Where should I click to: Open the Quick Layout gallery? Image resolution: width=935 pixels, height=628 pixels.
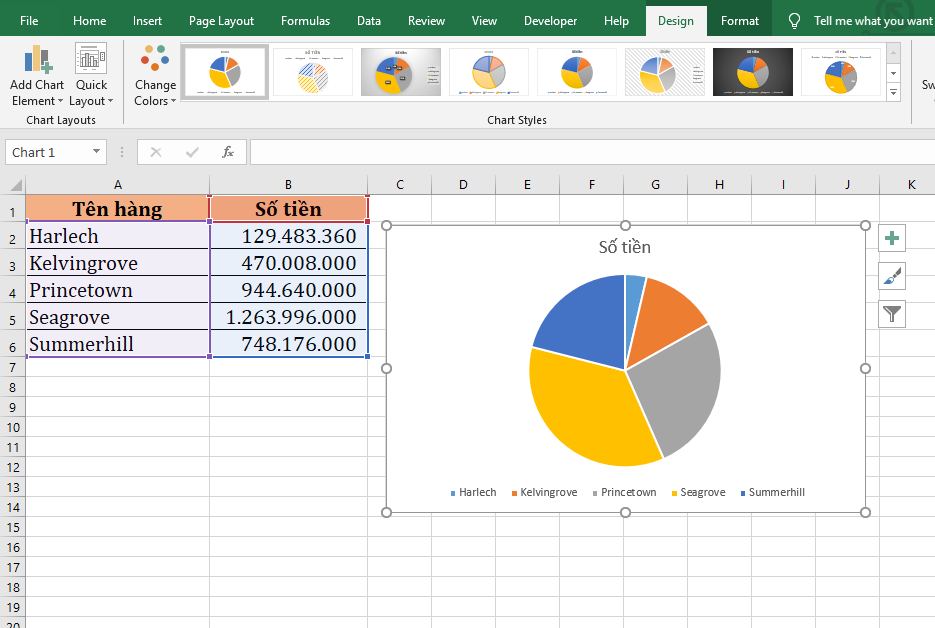(91, 62)
